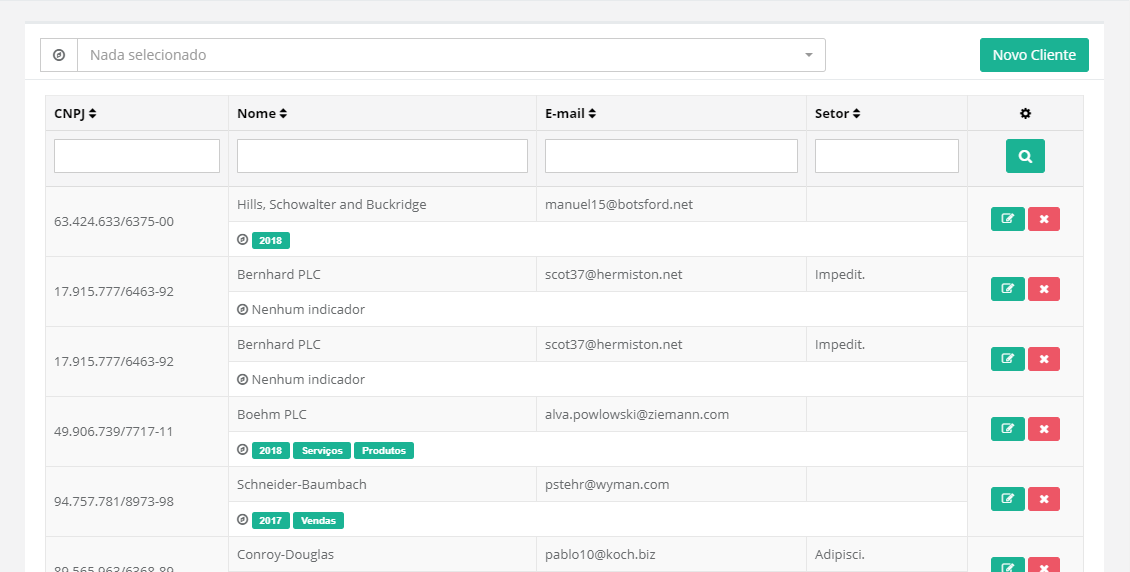Click the Vendas tag under Schneider-Baumbach

[318, 520]
